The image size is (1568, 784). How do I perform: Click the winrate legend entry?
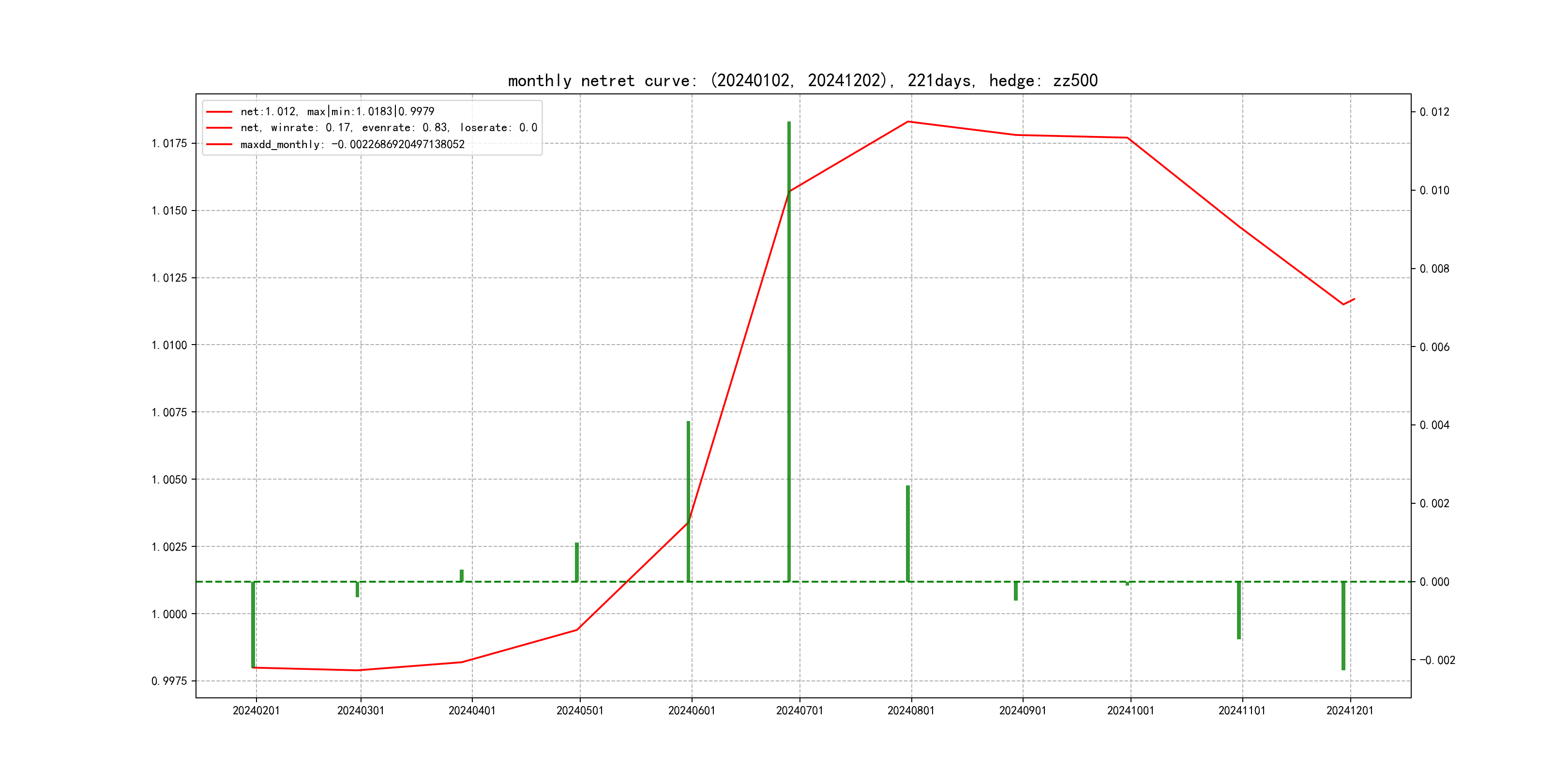pos(388,128)
